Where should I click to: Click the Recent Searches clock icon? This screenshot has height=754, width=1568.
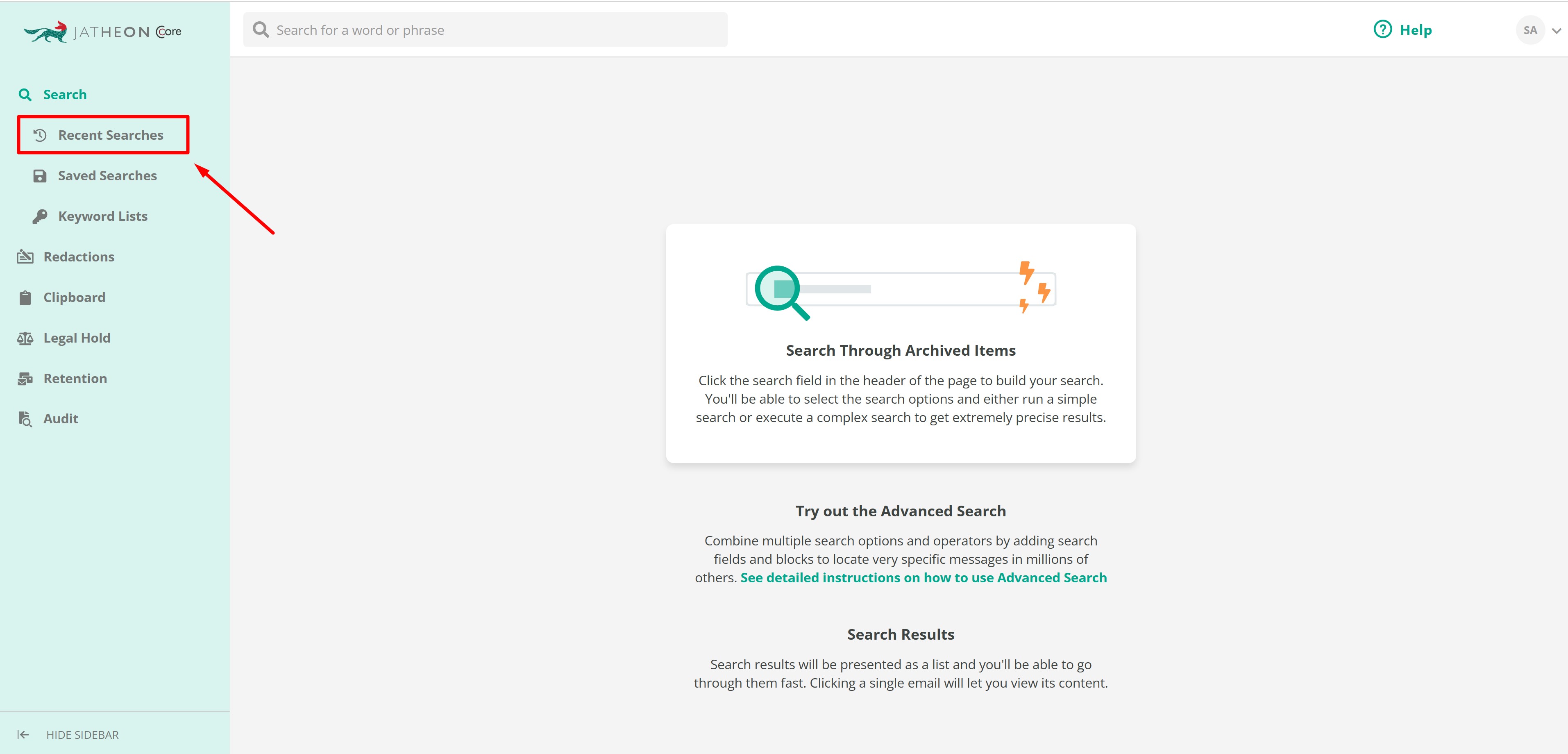pos(40,135)
